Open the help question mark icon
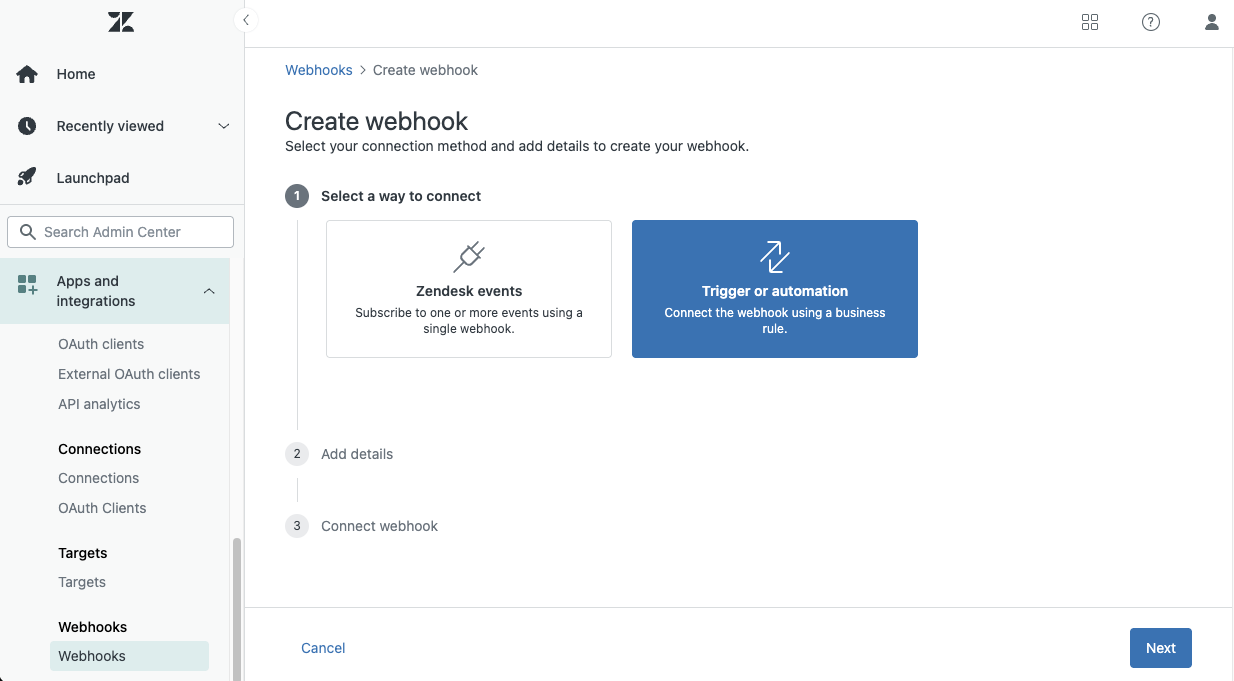Screen dimensions: 1234x681 point(1151,22)
